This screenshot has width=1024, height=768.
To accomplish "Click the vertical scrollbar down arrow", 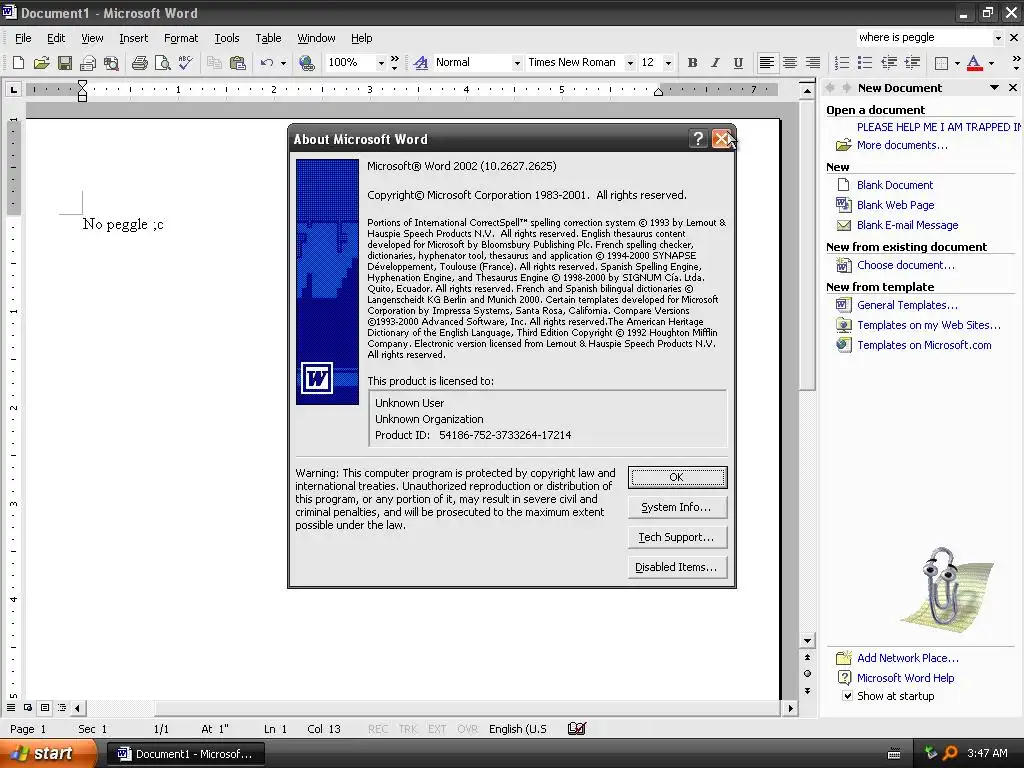I will coord(808,641).
